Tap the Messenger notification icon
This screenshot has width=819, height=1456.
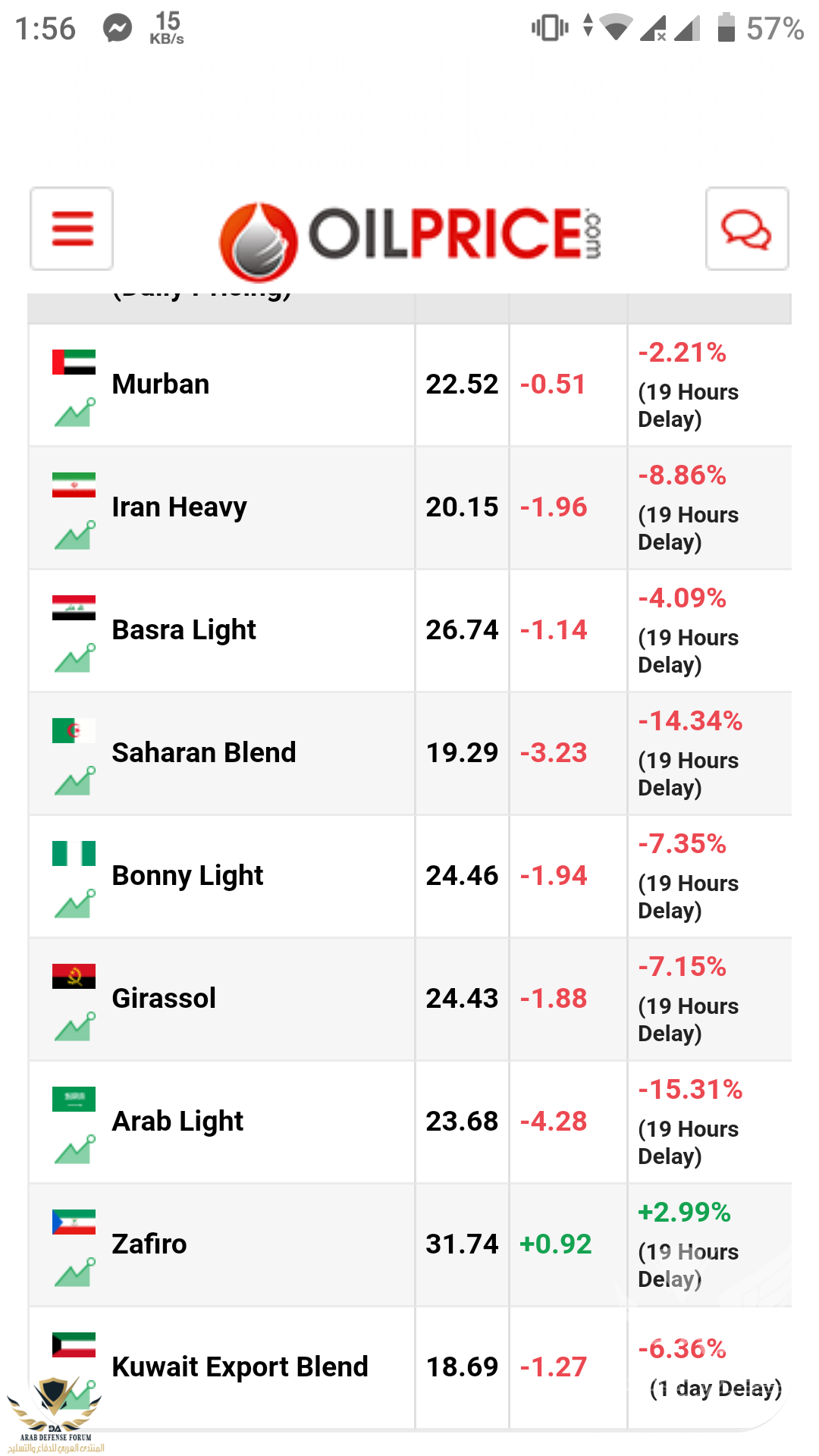click(x=118, y=29)
